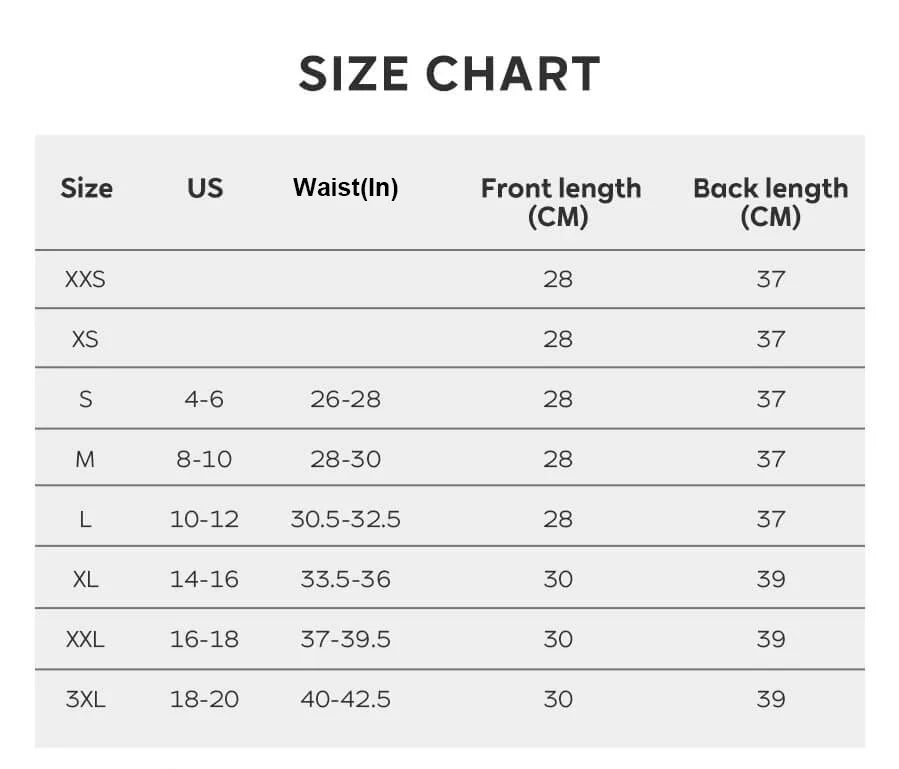Click waist value 26-28
Screen dimensions: 899x769
point(345,399)
